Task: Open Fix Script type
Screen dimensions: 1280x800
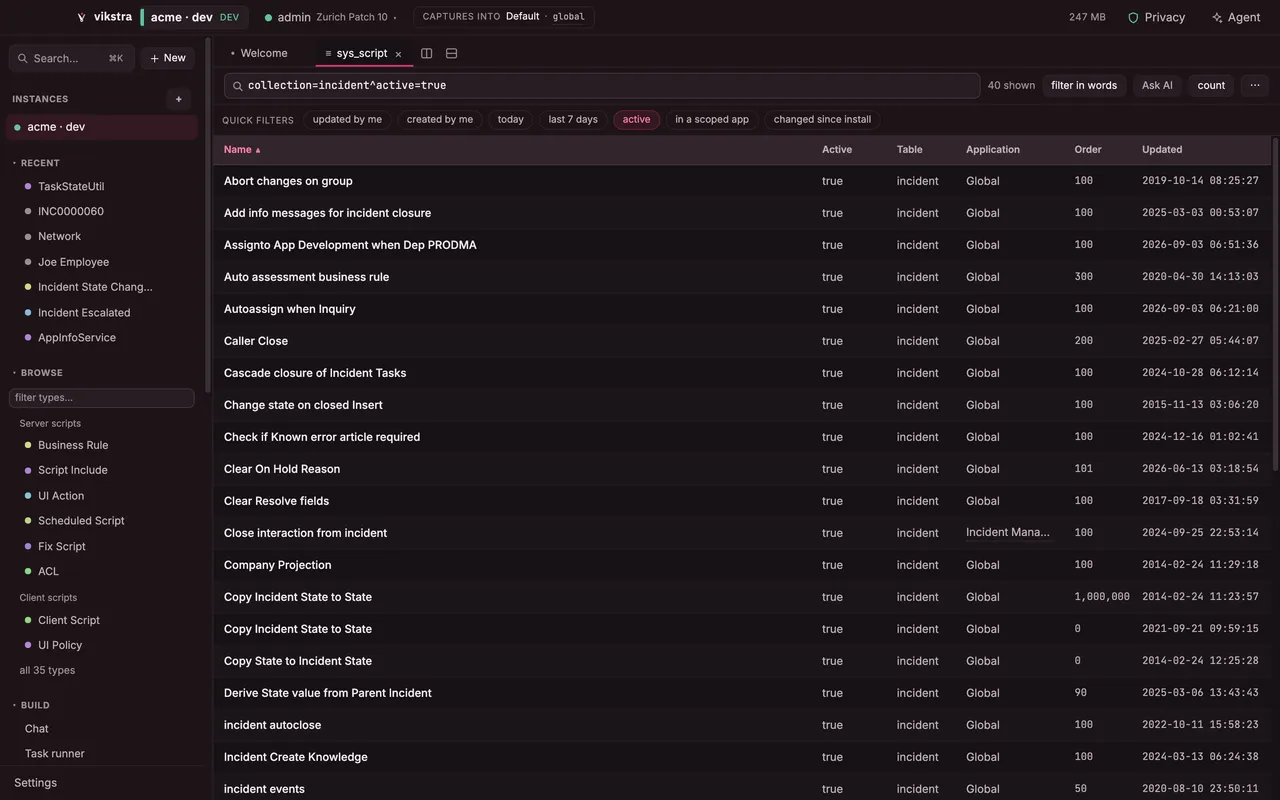Action: (x=62, y=546)
